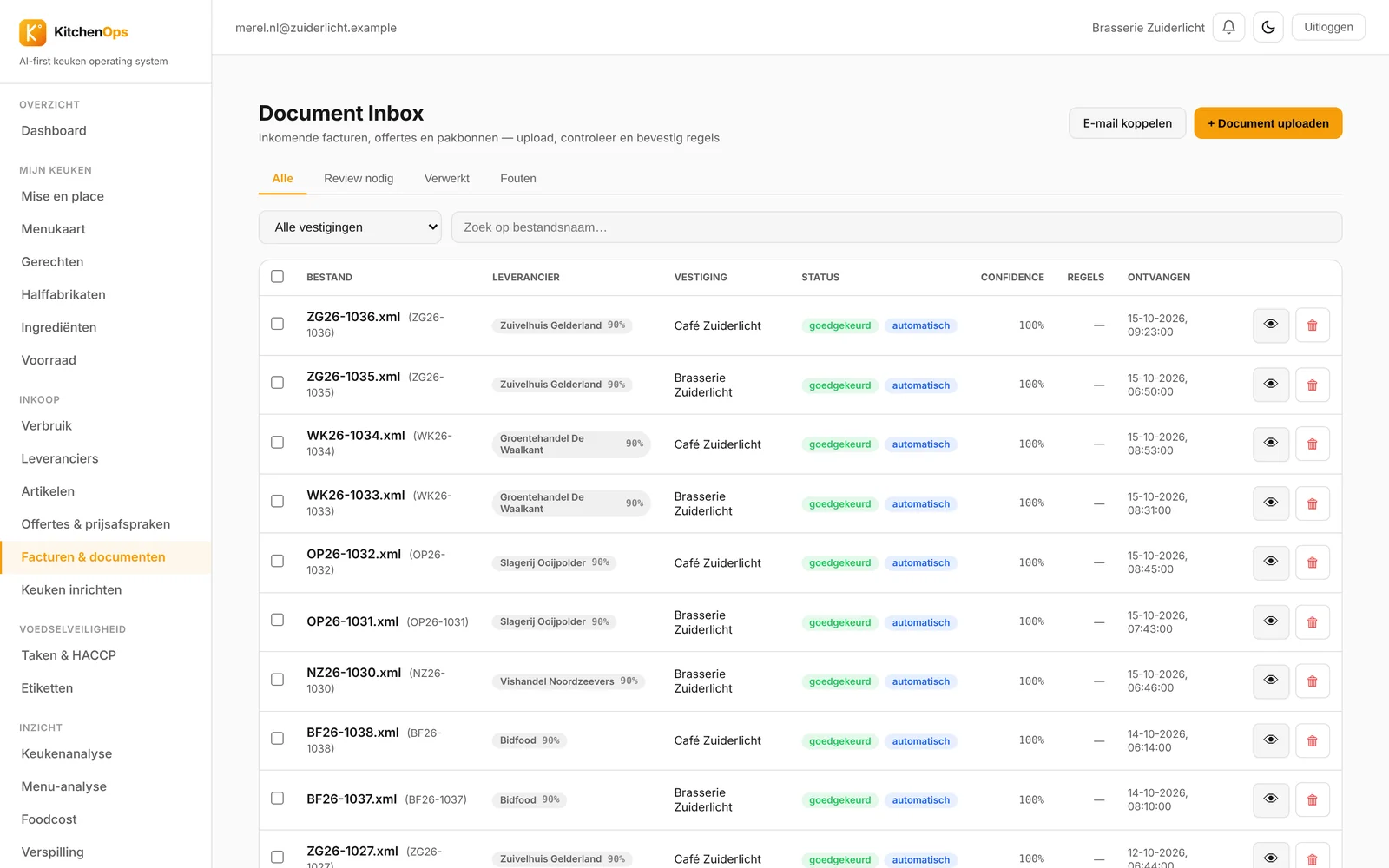This screenshot has height=868, width=1389.
Task: Click the Document uploaden button
Action: click(x=1268, y=123)
